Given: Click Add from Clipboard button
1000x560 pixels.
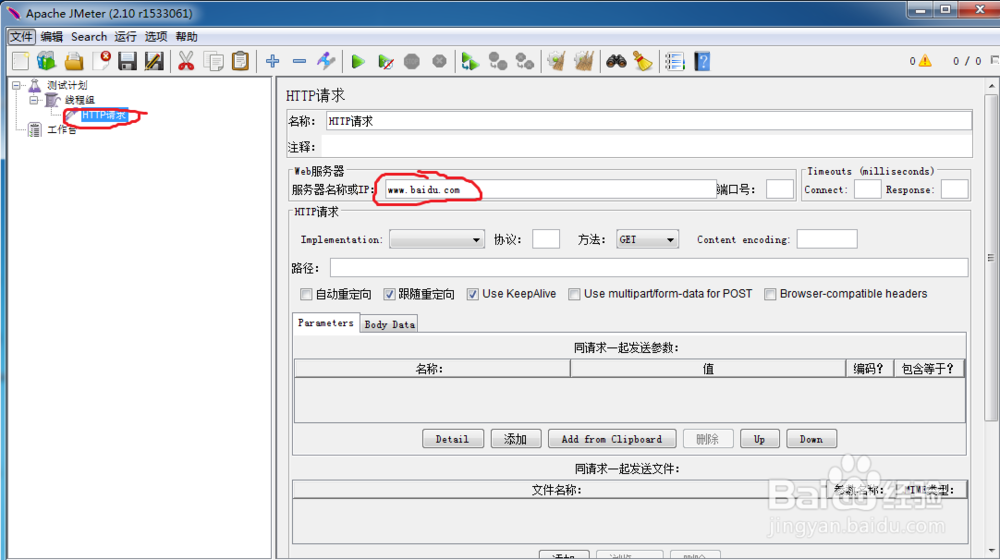Looking at the screenshot, I should [612, 439].
